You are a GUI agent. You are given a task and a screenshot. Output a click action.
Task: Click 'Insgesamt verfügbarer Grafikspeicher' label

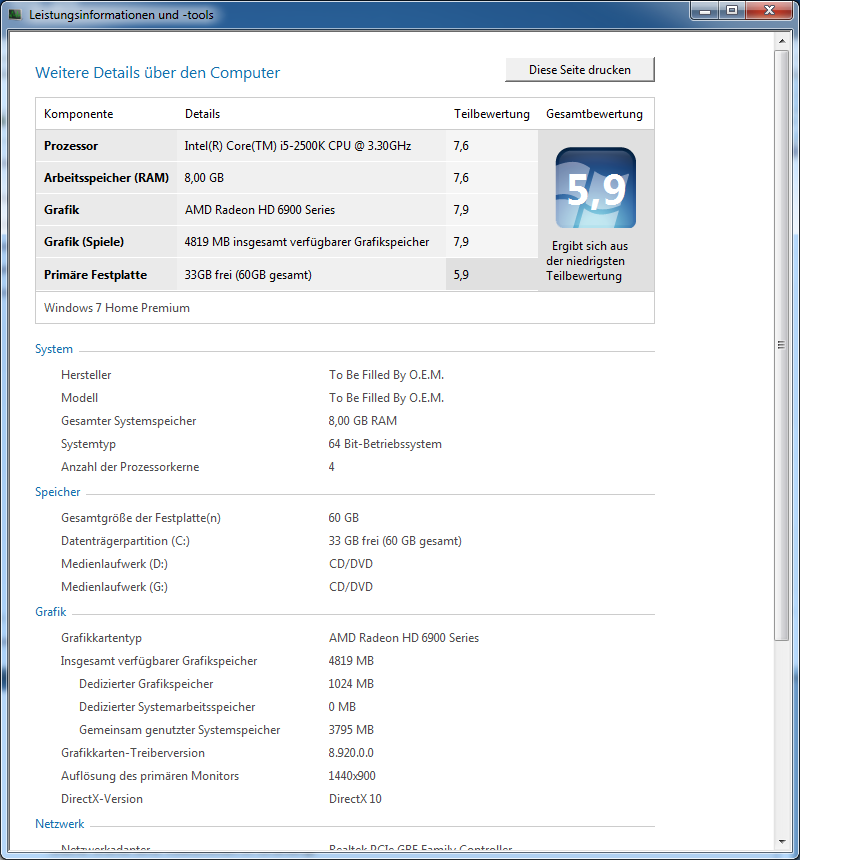[159, 661]
